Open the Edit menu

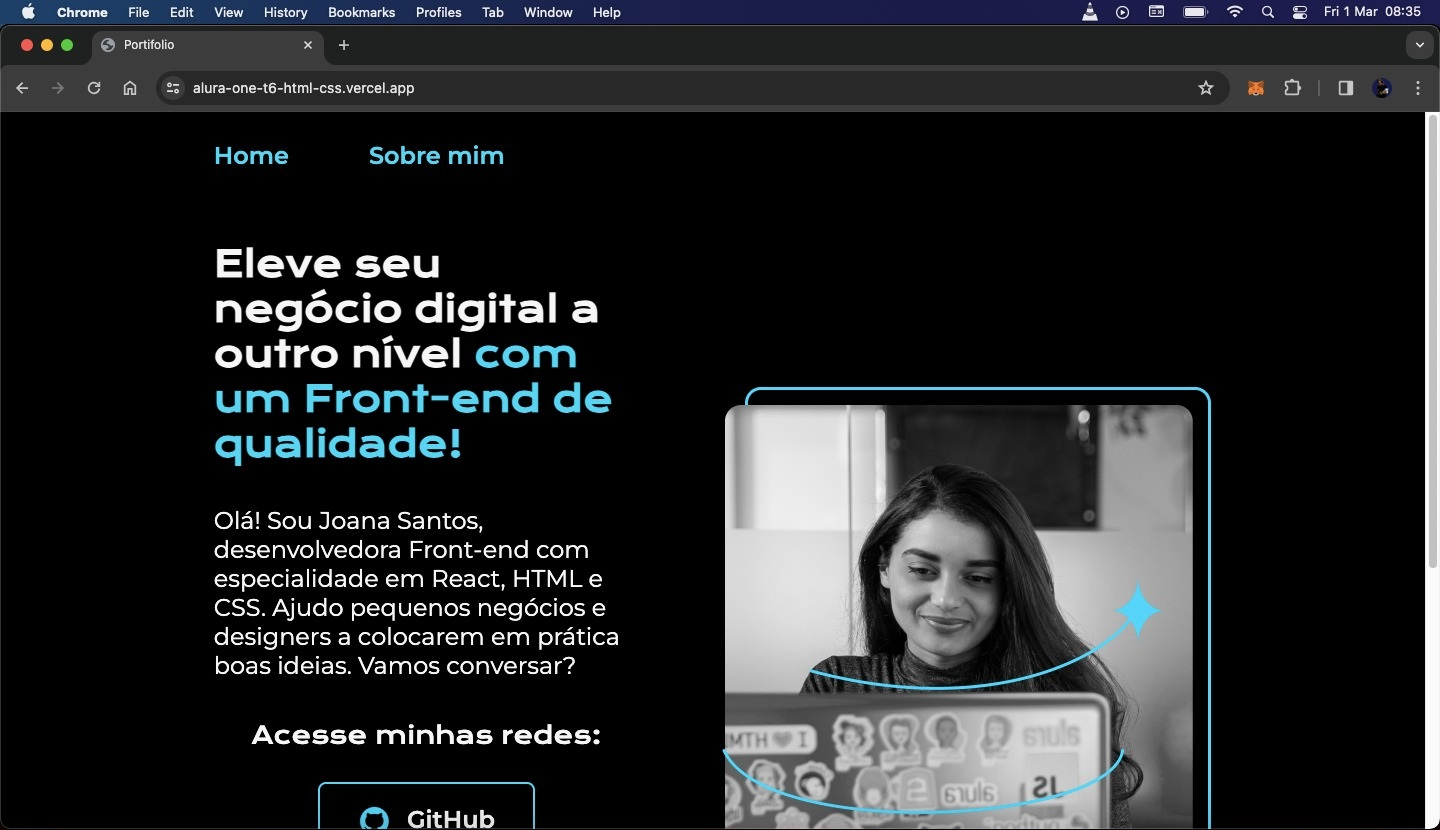182,12
